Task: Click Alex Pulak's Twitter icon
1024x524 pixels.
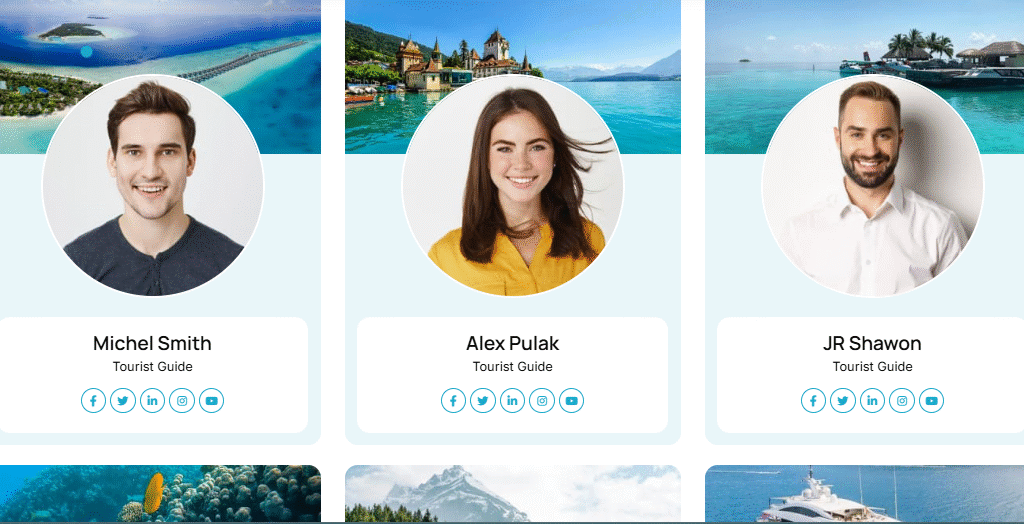Action: point(483,401)
